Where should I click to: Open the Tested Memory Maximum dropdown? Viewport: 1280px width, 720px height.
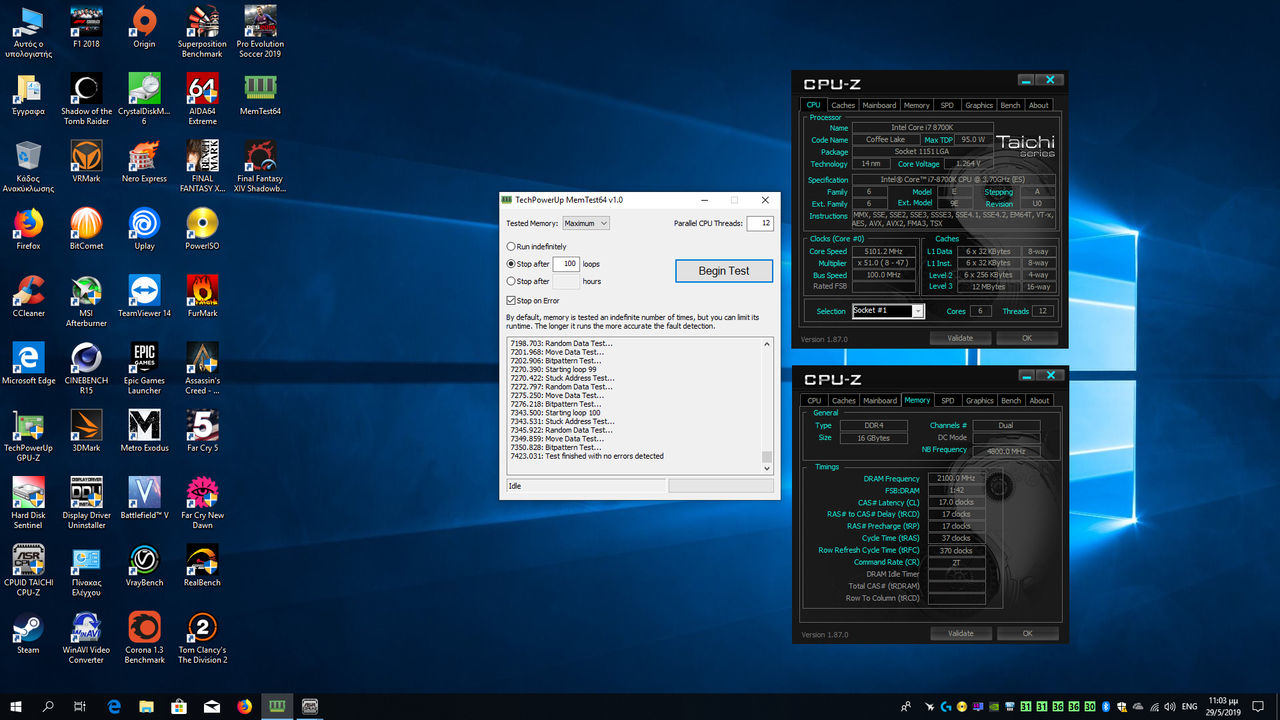pyautogui.click(x=586, y=223)
